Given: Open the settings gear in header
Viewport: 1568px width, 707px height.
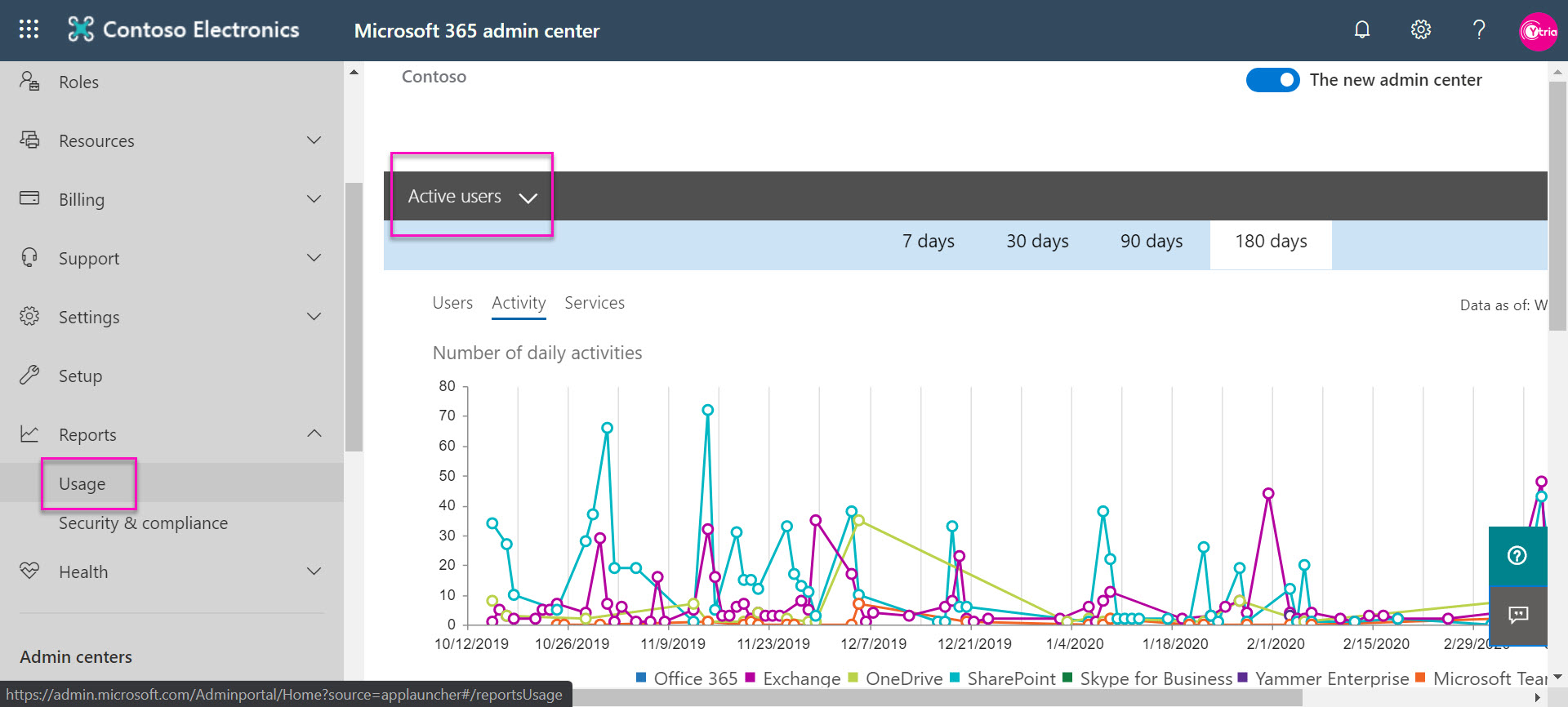Looking at the screenshot, I should pos(1420,30).
